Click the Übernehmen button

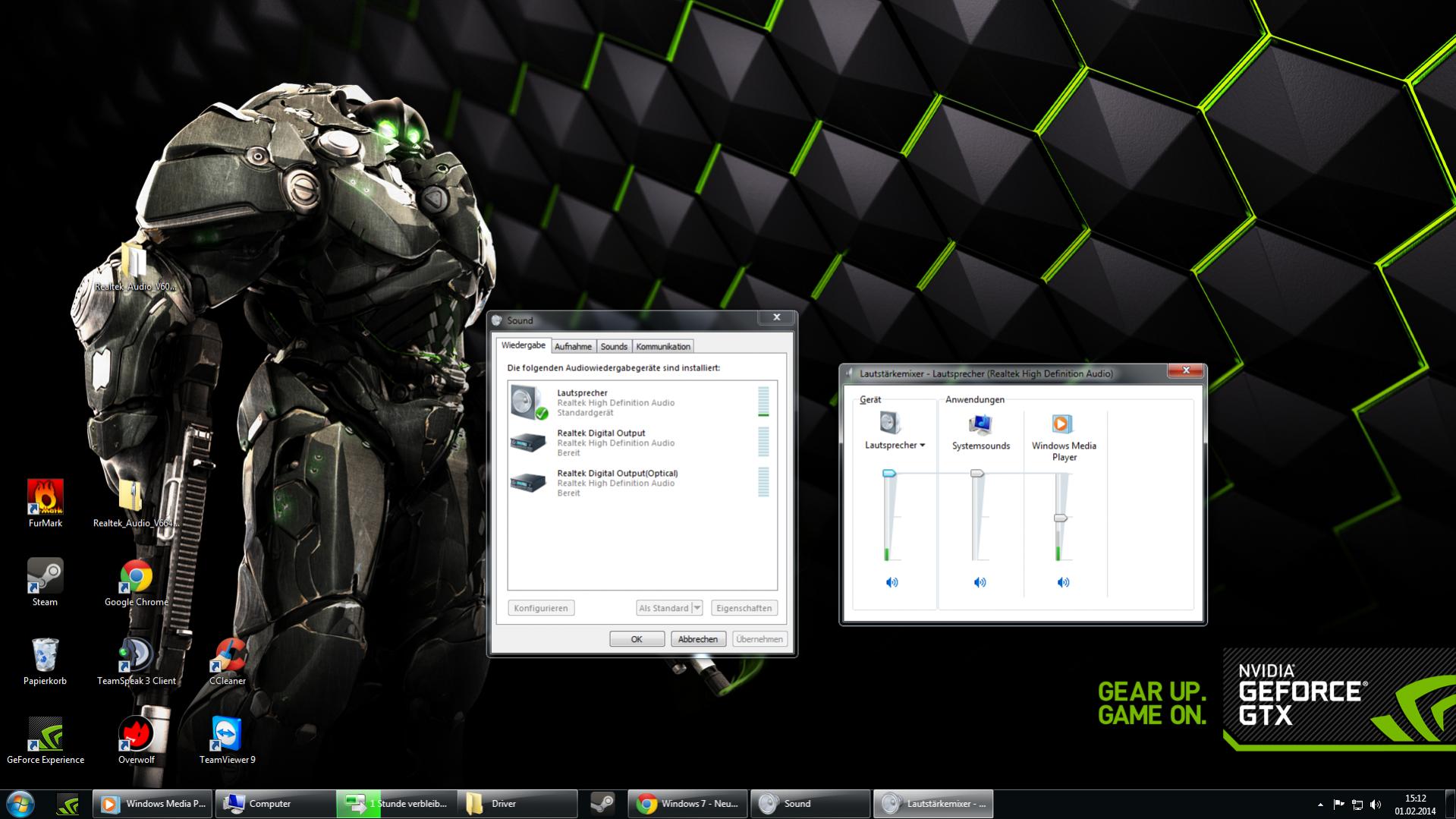(759, 639)
